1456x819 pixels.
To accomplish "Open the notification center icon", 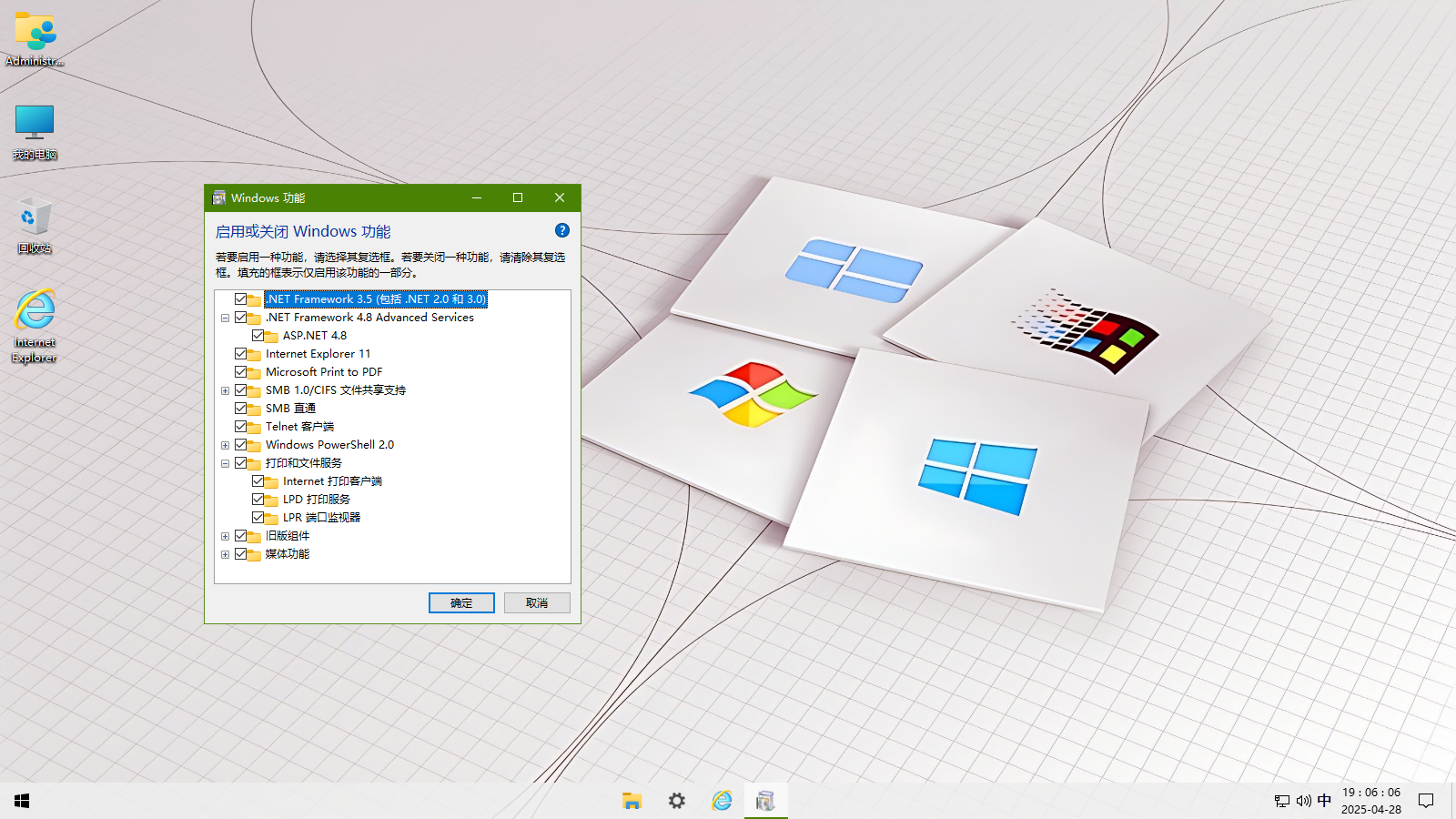I will 1426,801.
